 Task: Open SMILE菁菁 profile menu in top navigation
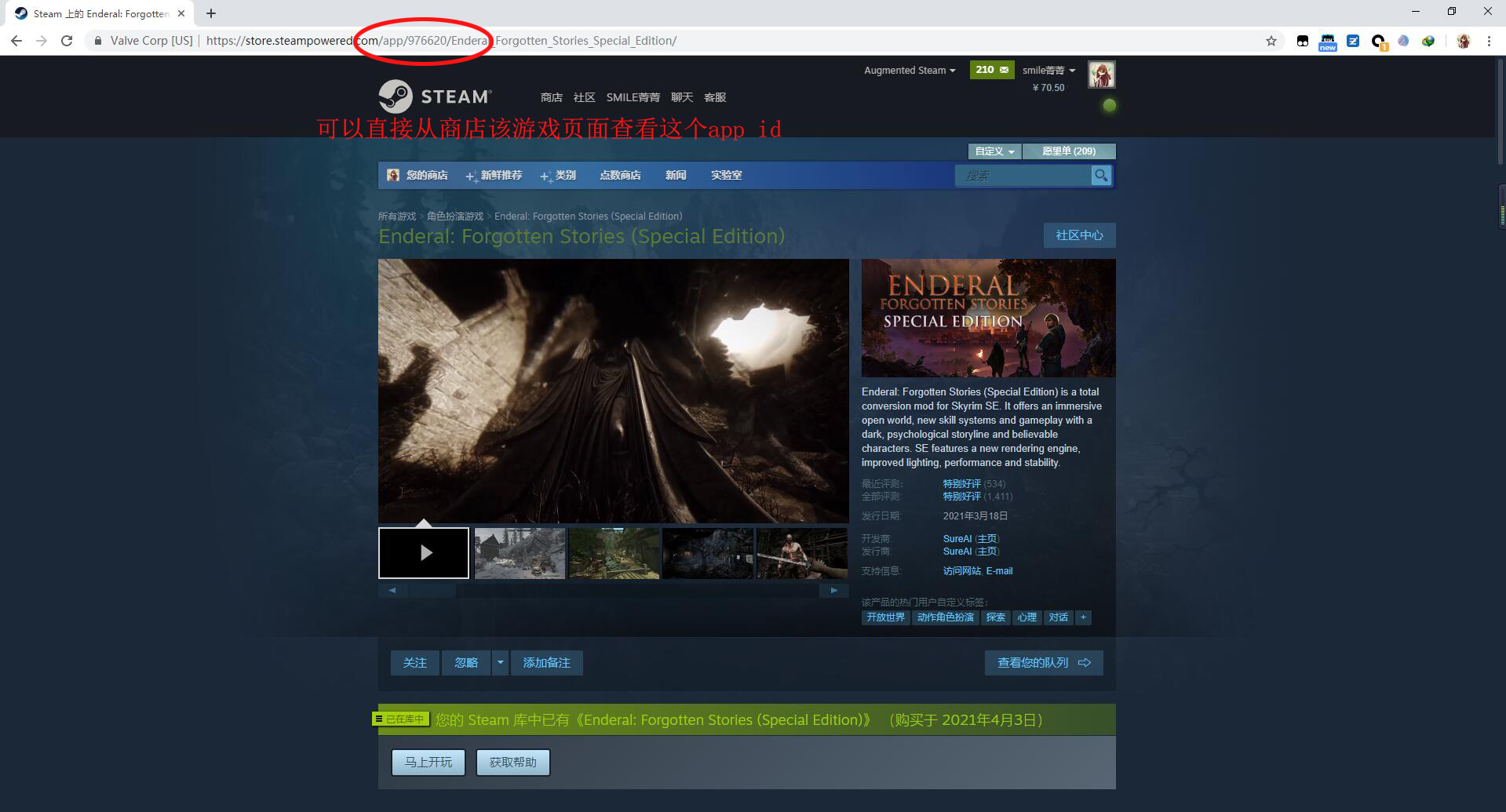633,97
